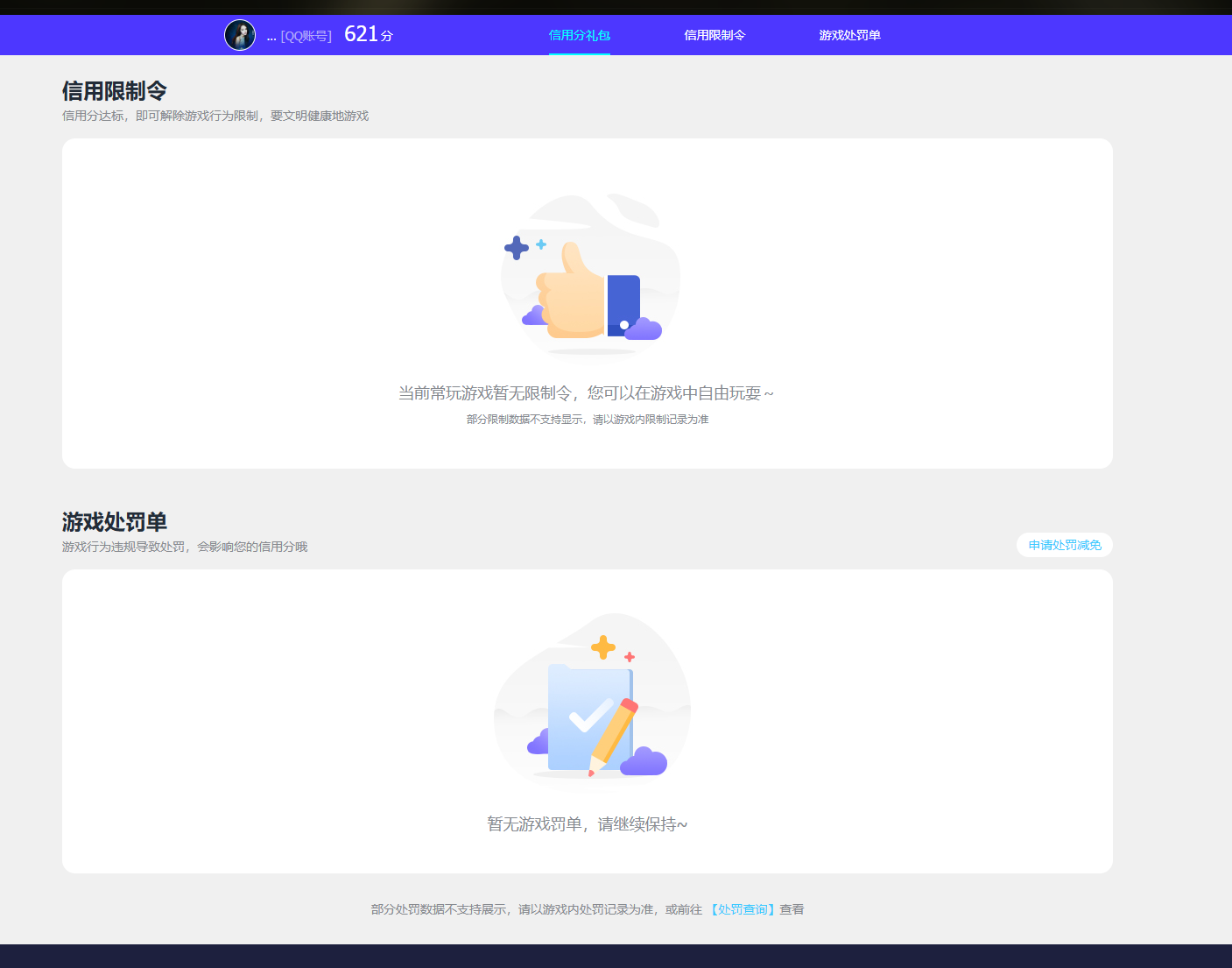The height and width of the screenshot is (968, 1232).
Task: Click the 申请处罚减免 button
Action: click(1065, 545)
